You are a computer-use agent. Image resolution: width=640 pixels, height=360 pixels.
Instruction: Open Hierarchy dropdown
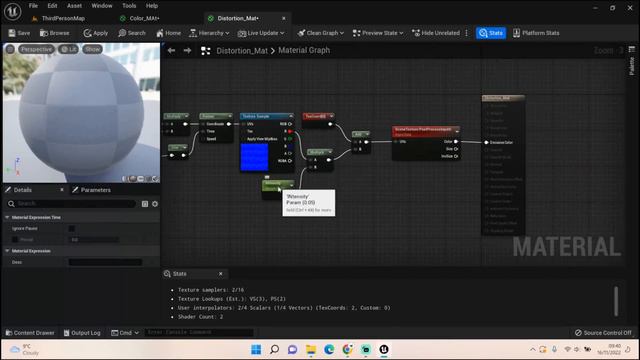(x=209, y=33)
